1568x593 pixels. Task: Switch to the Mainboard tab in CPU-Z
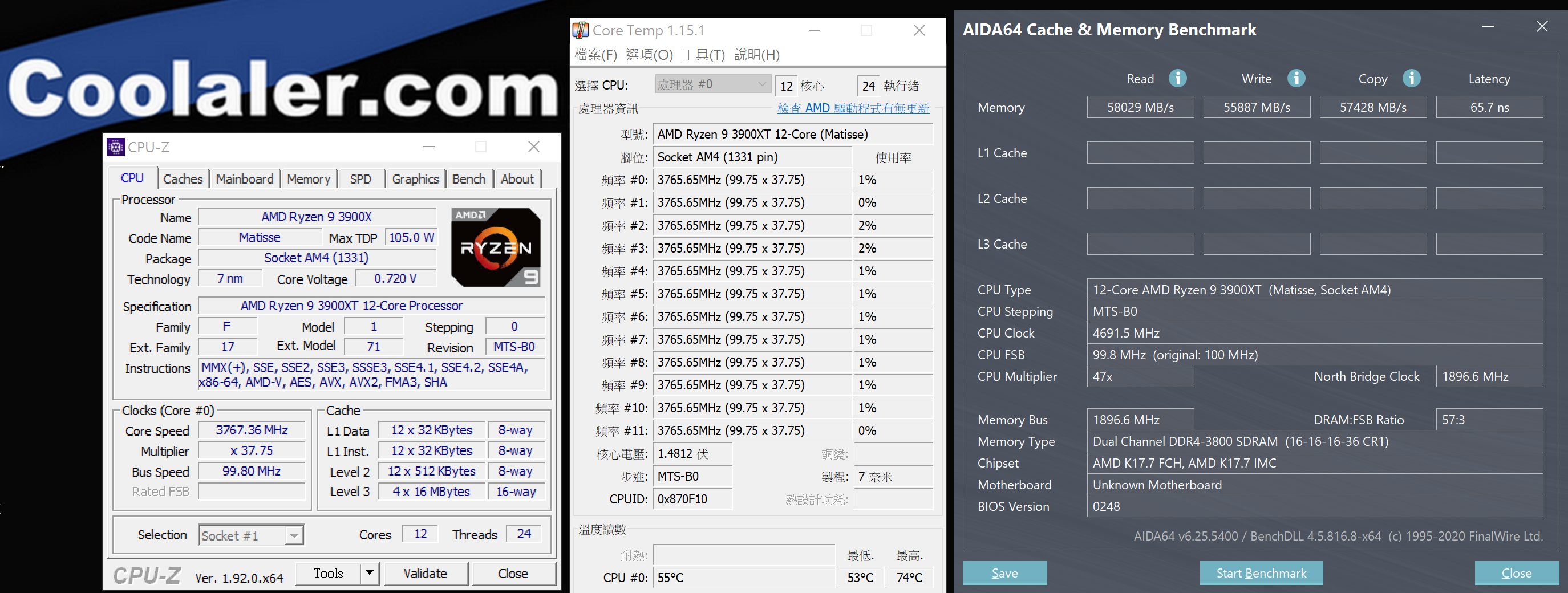(245, 179)
